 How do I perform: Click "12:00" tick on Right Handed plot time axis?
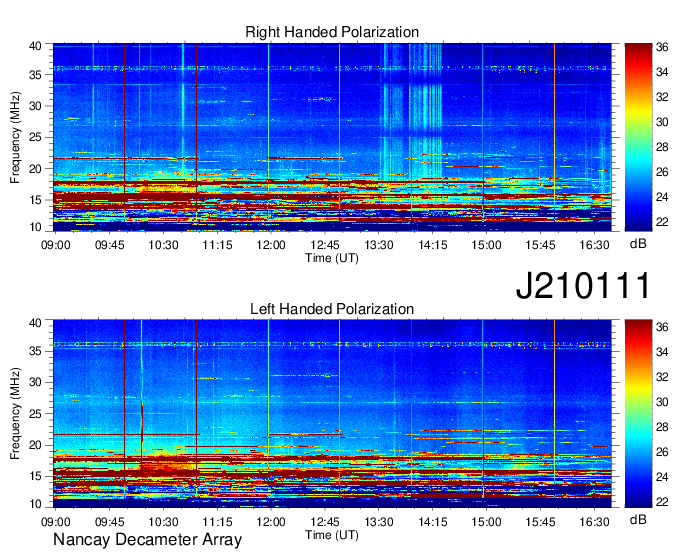(x=271, y=245)
